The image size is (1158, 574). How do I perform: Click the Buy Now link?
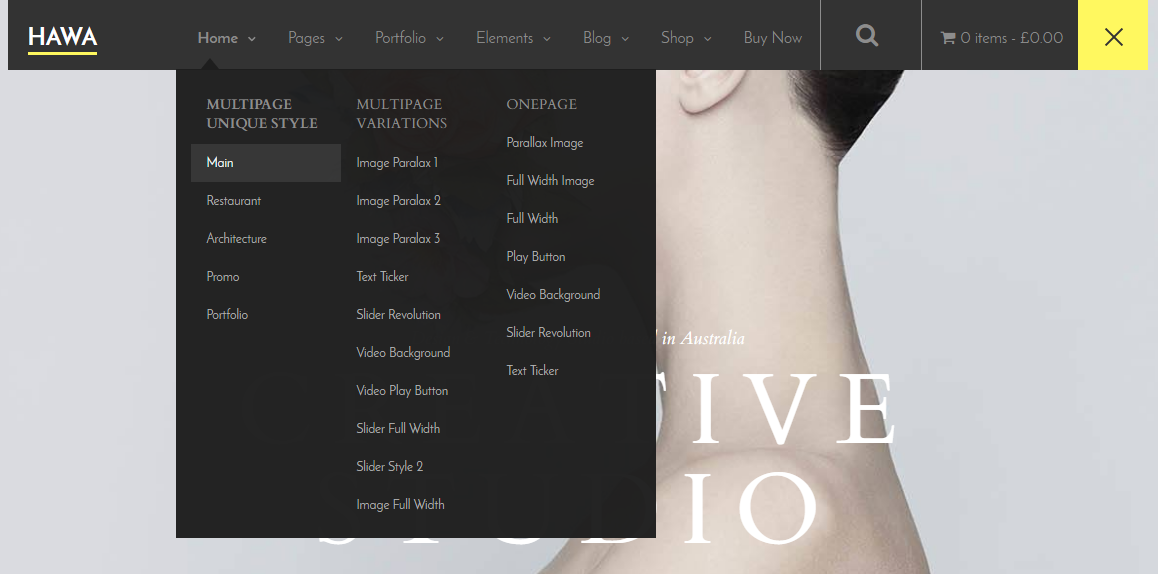(772, 38)
